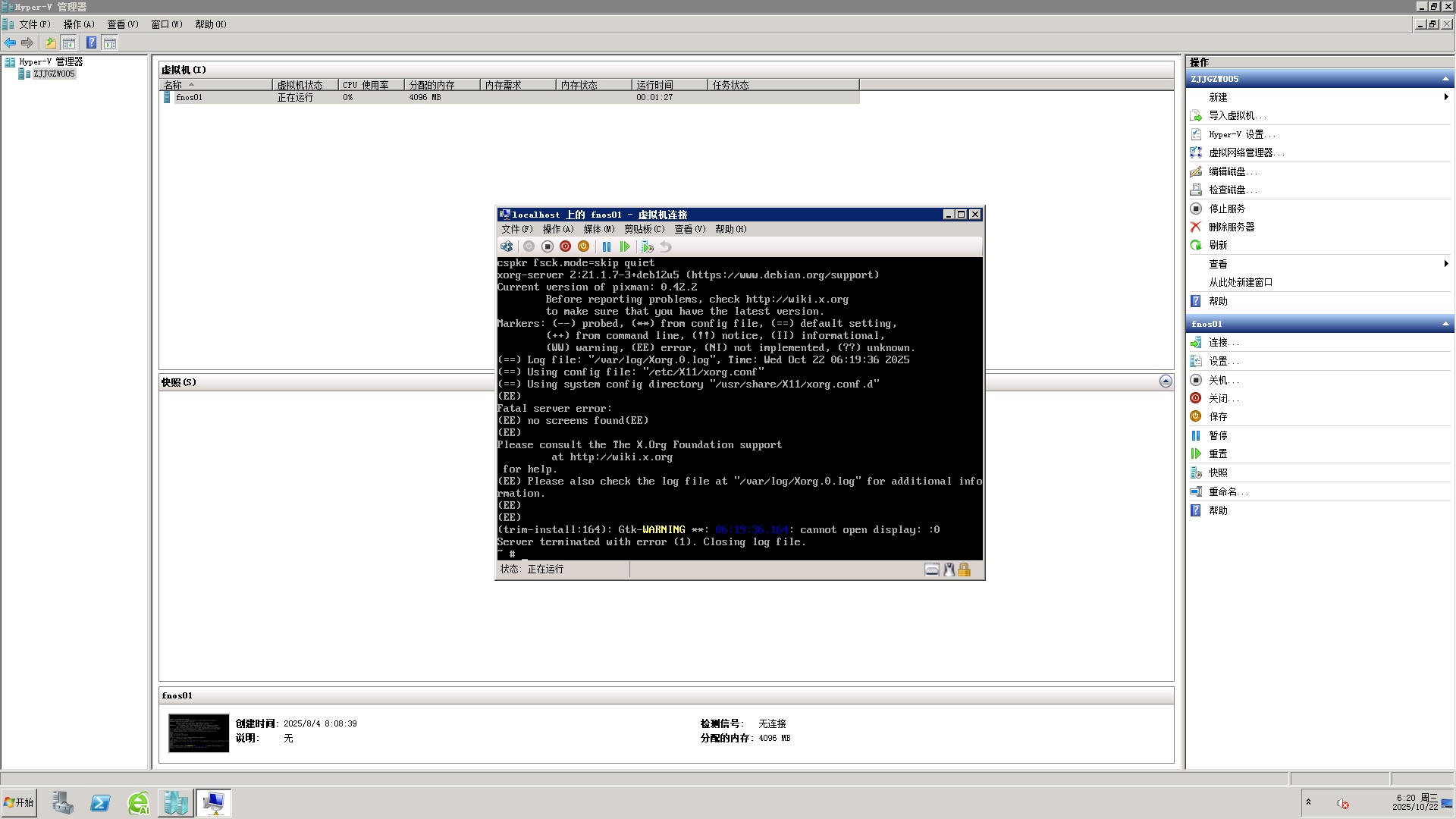The width and height of the screenshot is (1456, 819).
Task: Collapse the fnos01 actions section
Action: (x=1445, y=324)
